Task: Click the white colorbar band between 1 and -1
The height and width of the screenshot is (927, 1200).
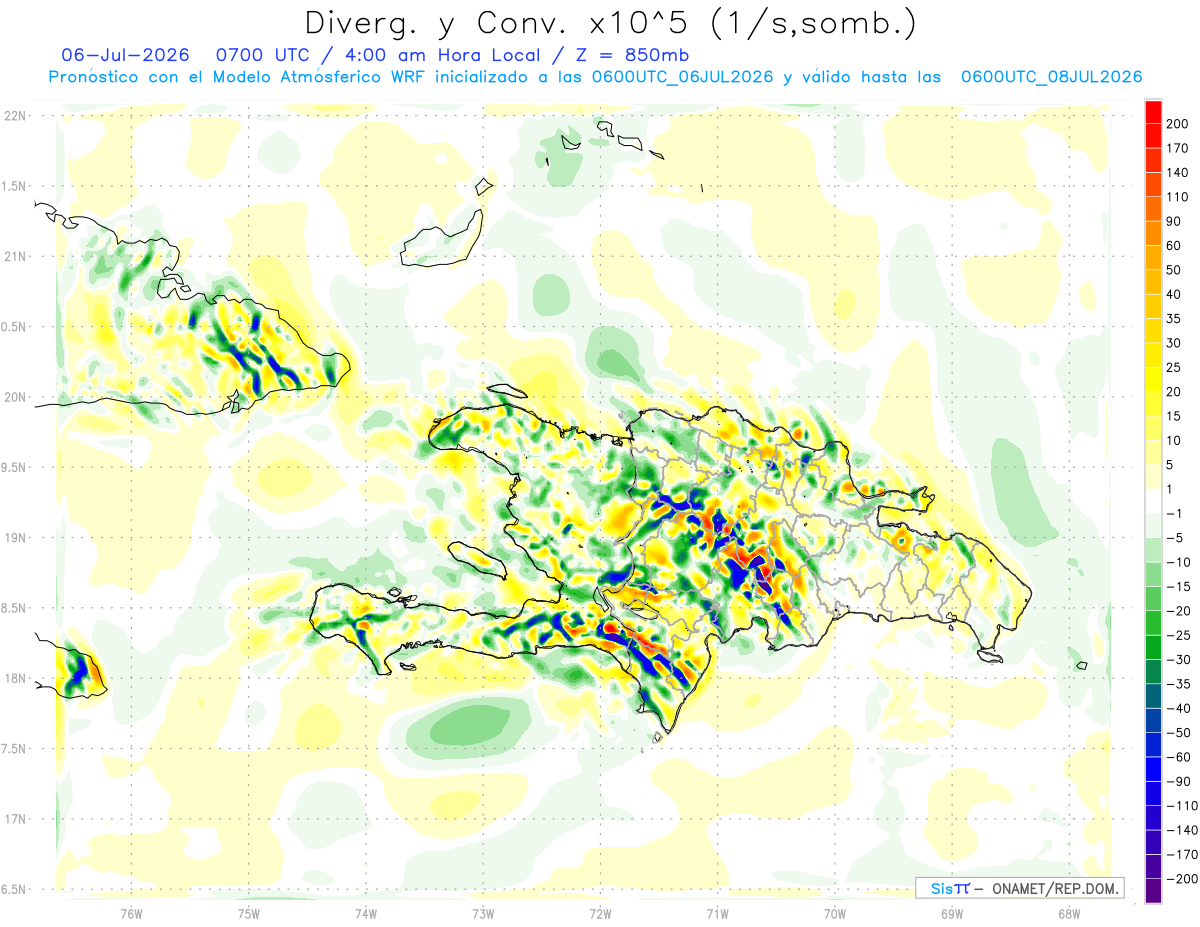Action: (x=1153, y=501)
